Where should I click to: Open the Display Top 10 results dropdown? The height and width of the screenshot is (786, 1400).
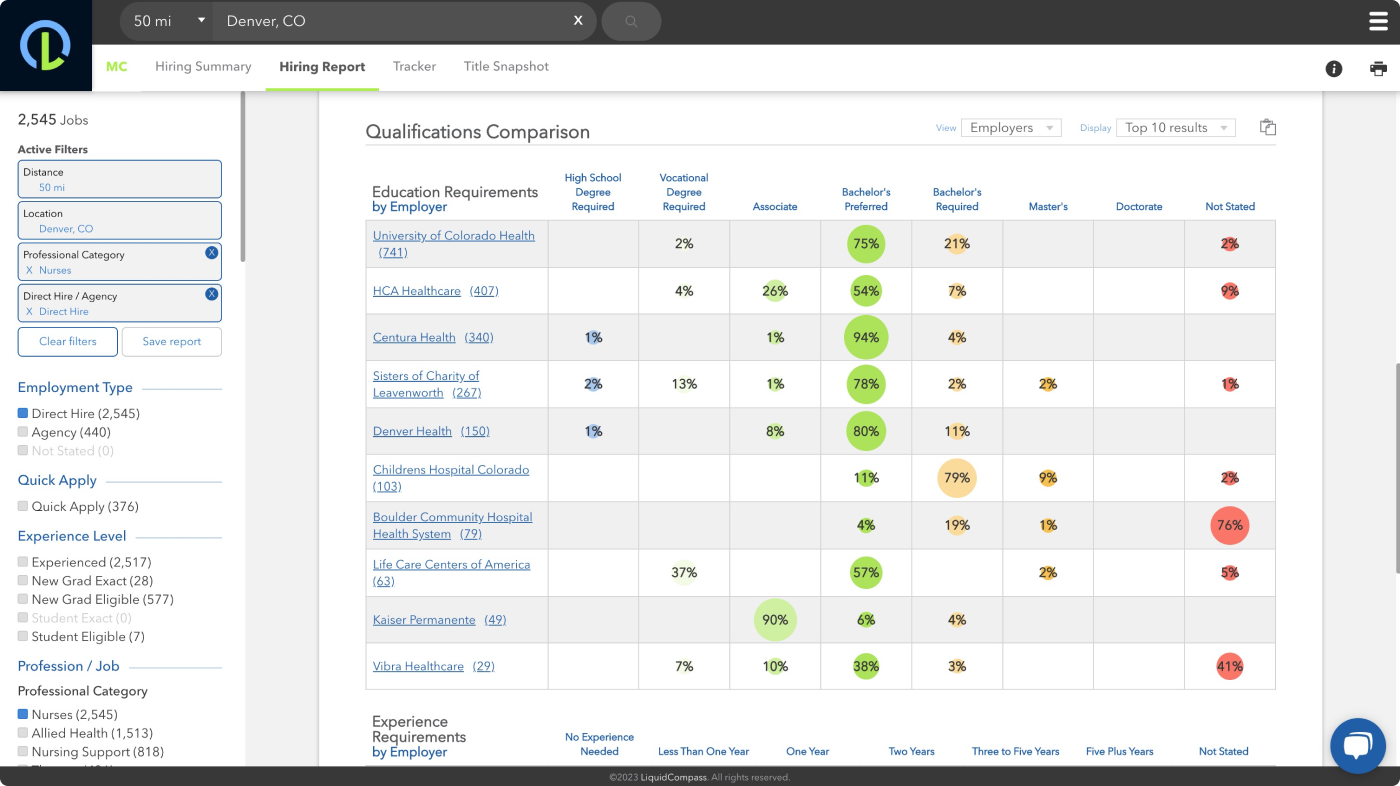pyautogui.click(x=1175, y=127)
